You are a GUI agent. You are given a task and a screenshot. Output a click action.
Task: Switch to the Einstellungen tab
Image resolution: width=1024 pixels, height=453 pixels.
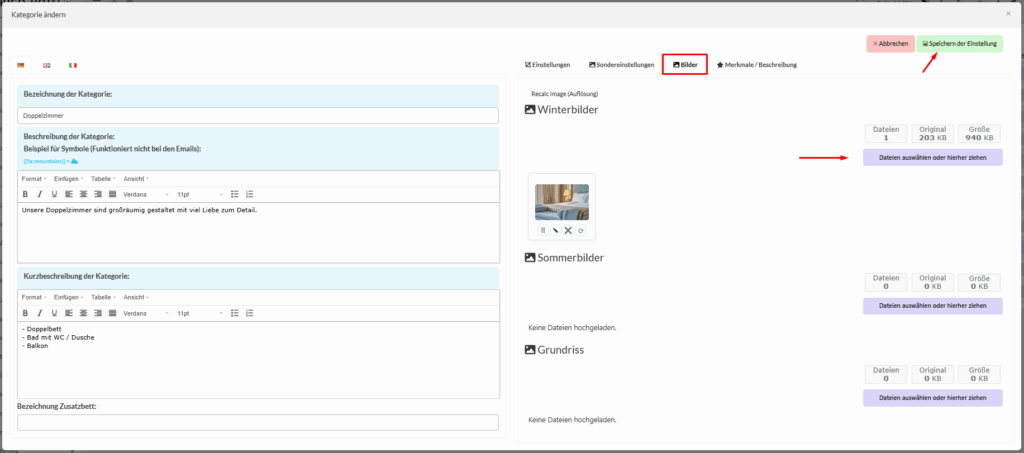547,65
